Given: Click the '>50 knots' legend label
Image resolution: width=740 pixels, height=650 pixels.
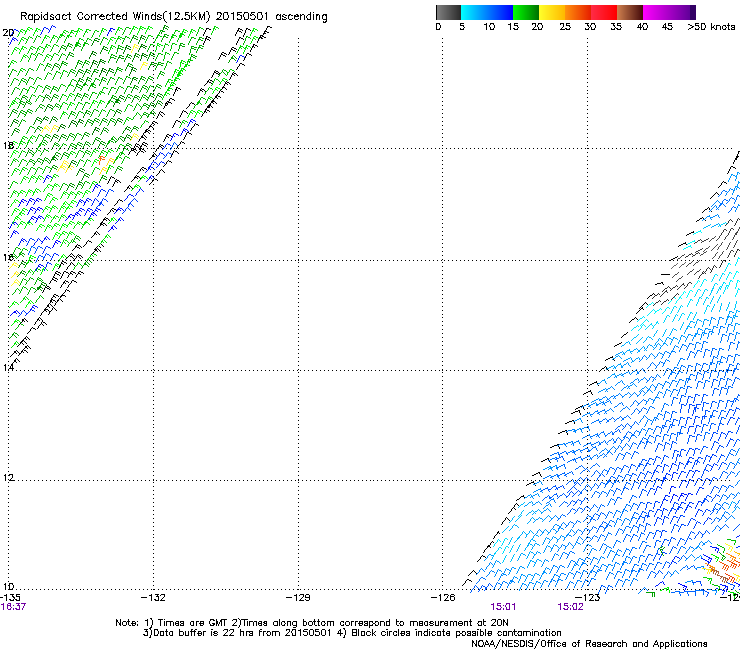Looking at the screenshot, I should point(711,27).
